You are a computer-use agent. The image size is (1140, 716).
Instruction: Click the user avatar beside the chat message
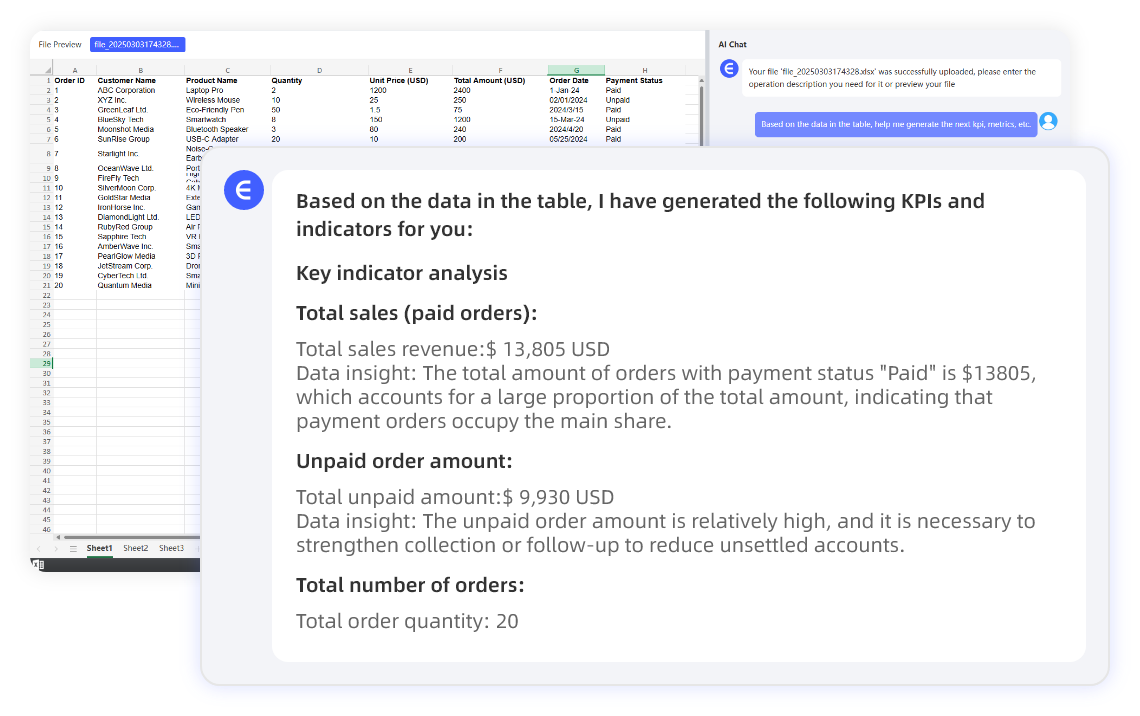click(1049, 122)
